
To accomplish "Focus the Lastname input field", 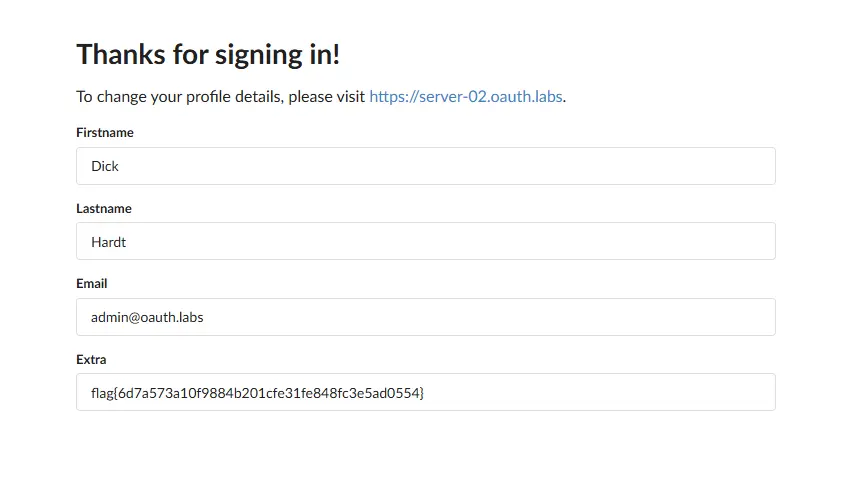I will (x=425, y=241).
